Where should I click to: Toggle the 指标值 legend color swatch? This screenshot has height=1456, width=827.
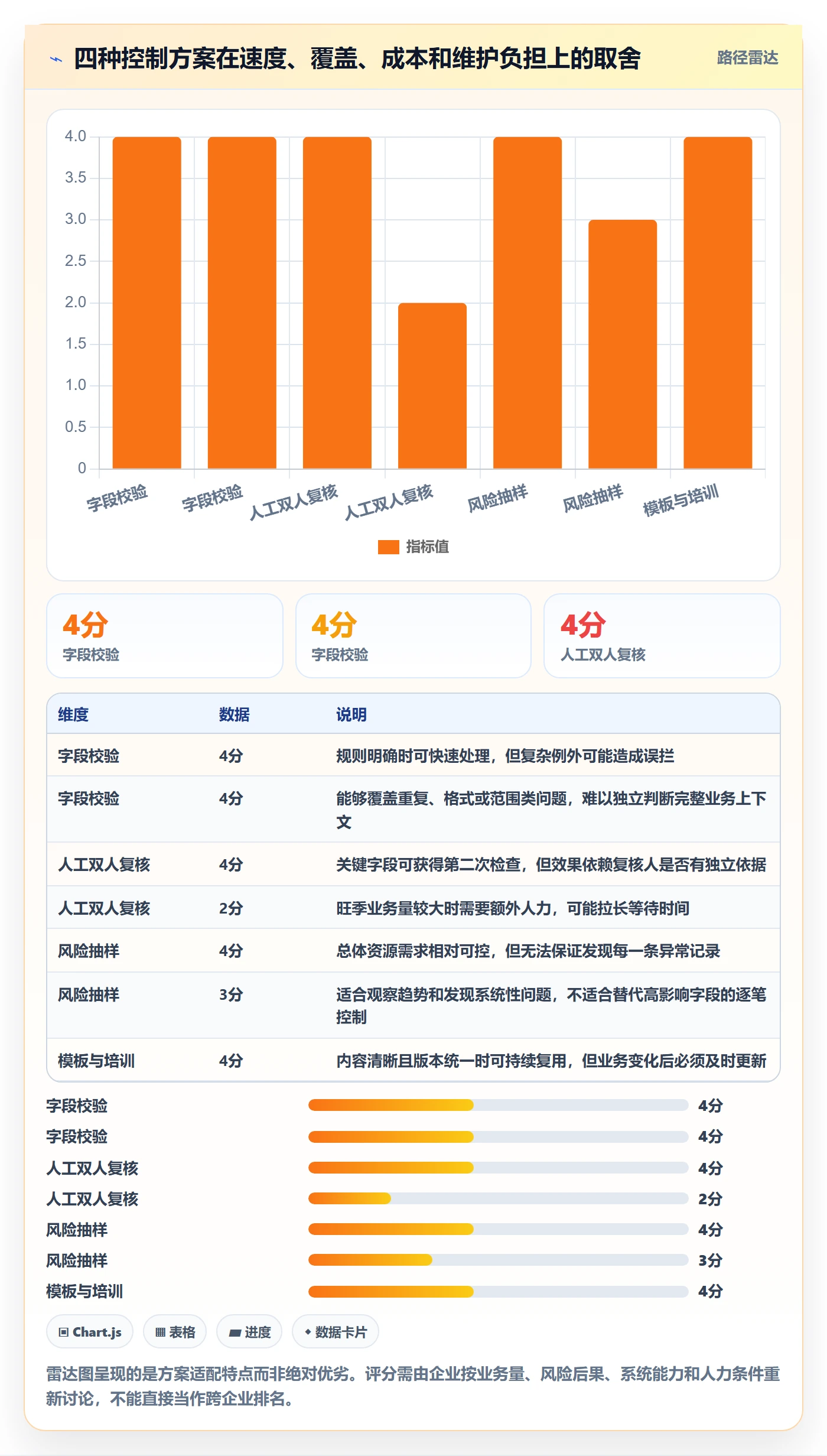[388, 547]
